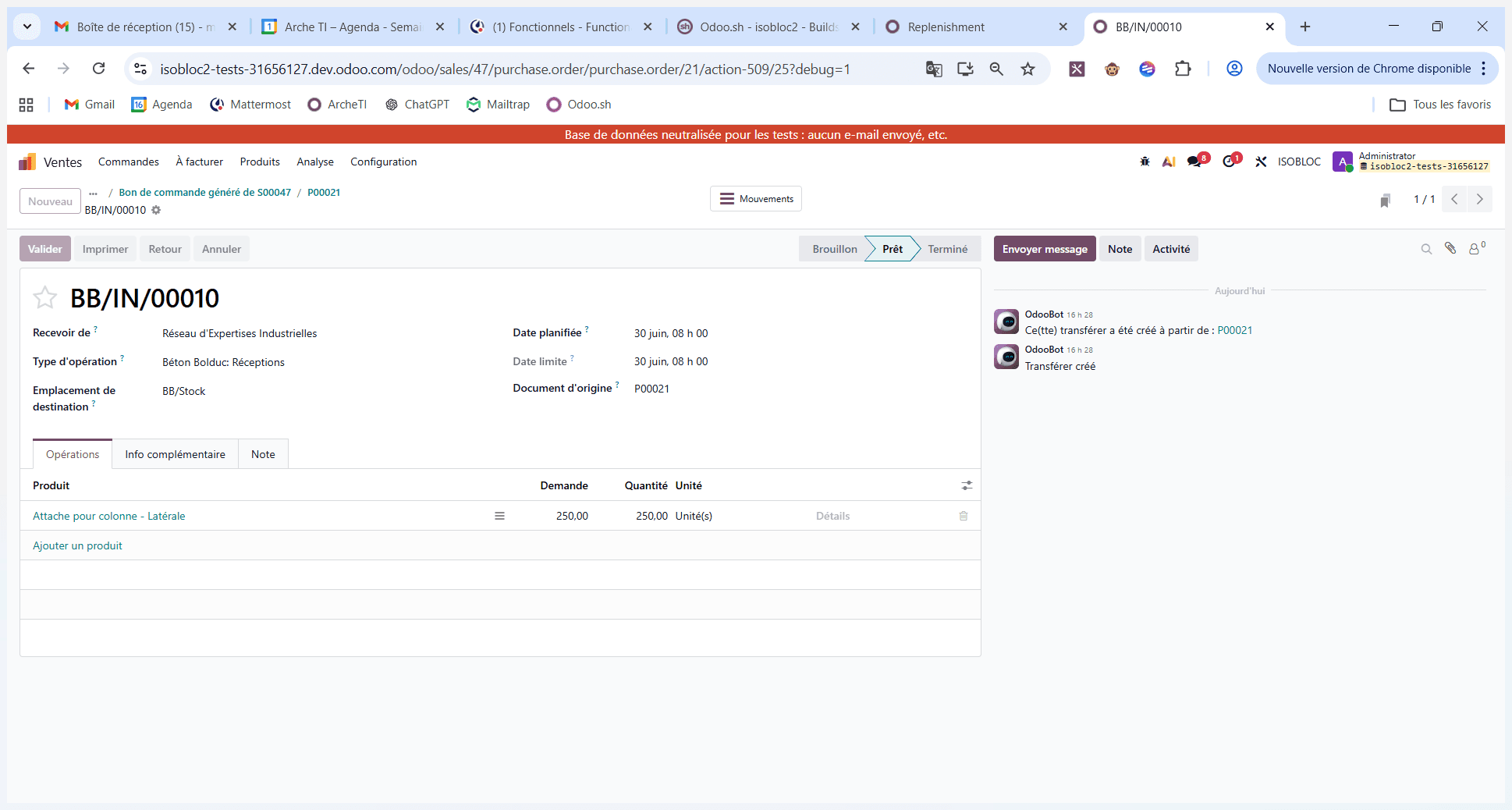
Task: Open the column options adjust icon
Action: (967, 485)
